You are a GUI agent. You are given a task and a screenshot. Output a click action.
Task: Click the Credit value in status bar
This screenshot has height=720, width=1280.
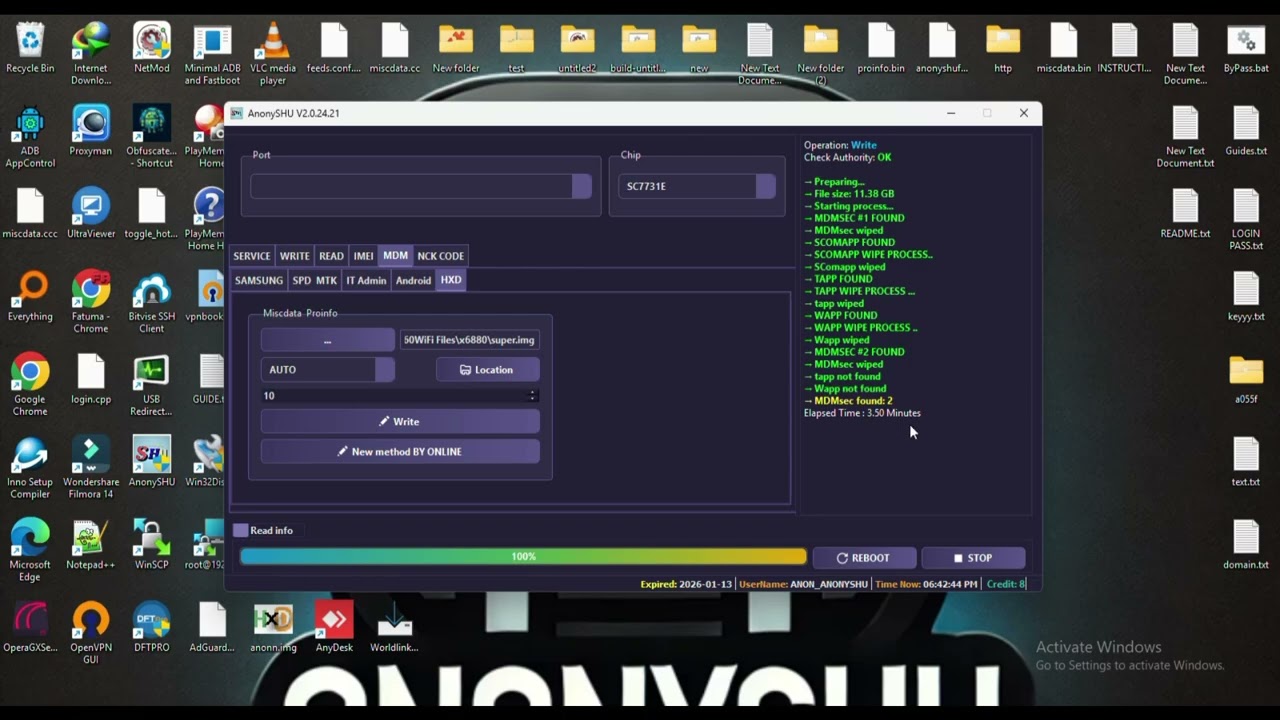[x=1005, y=584]
